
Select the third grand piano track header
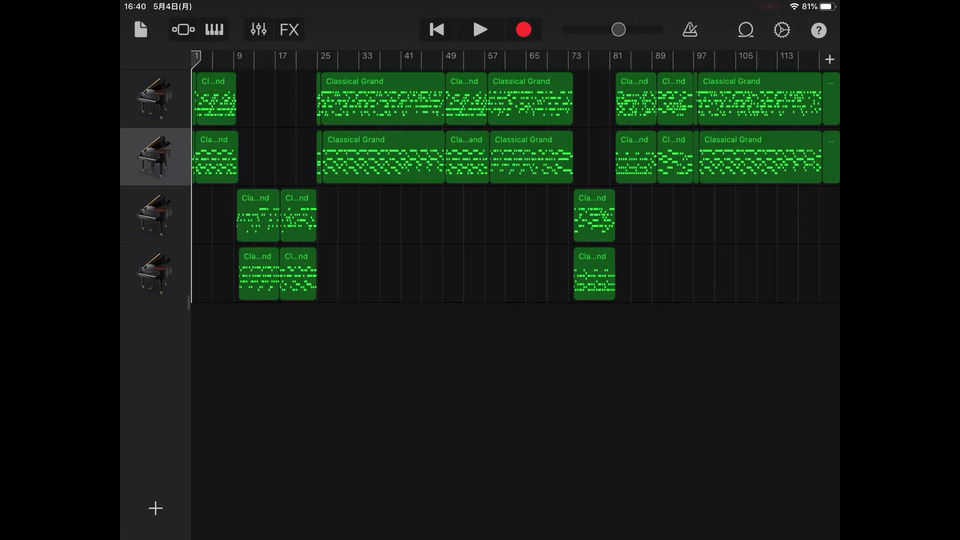(x=155, y=214)
